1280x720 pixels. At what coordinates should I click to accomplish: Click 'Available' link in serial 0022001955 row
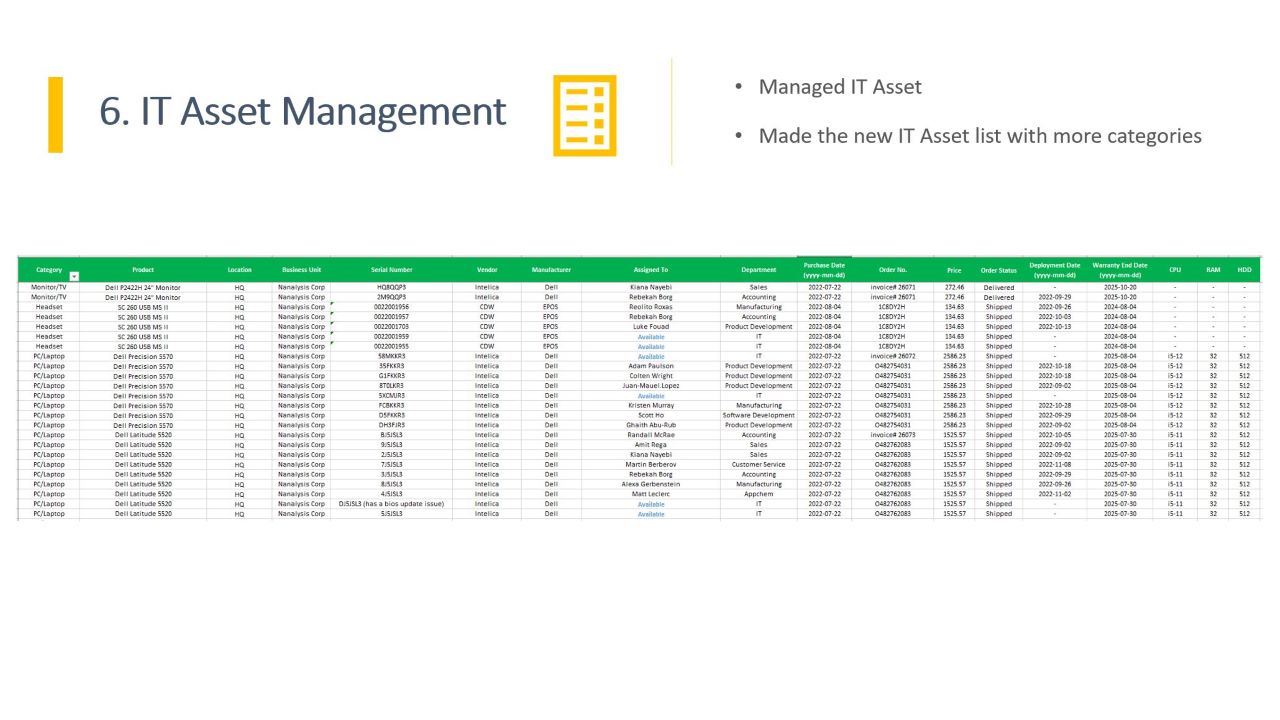tap(651, 347)
